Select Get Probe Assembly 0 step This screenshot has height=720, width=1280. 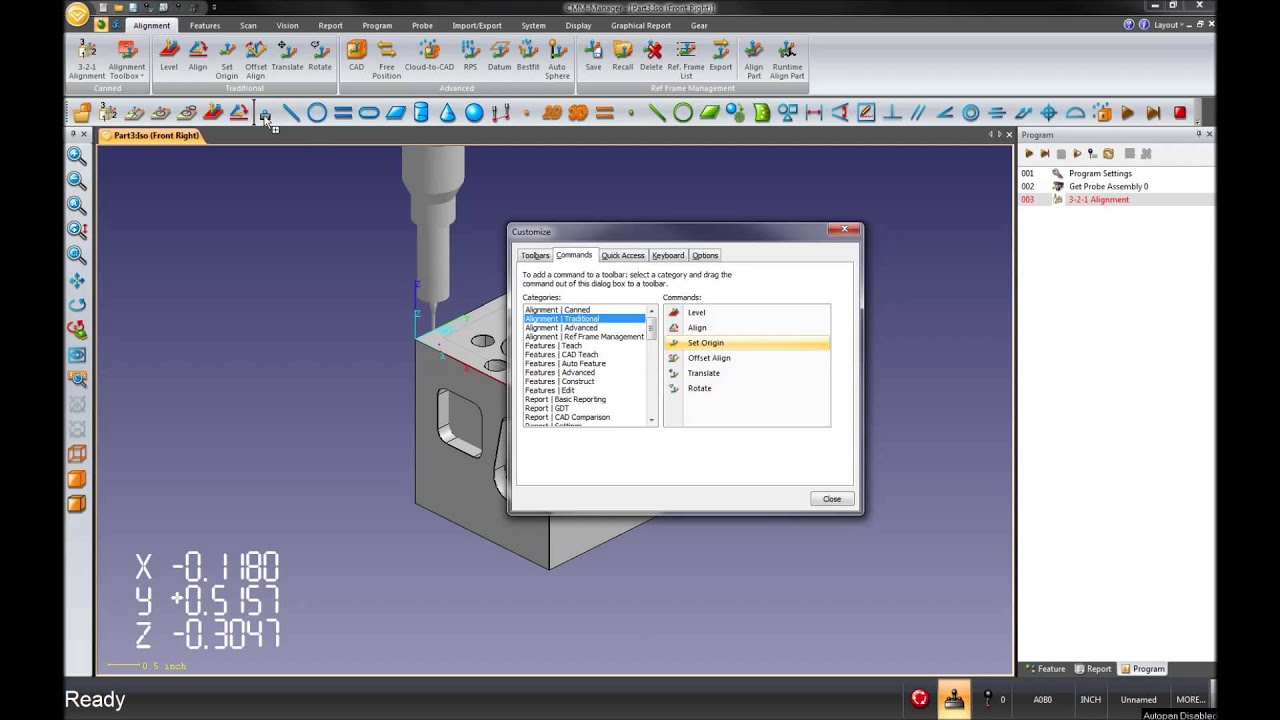coord(1115,186)
